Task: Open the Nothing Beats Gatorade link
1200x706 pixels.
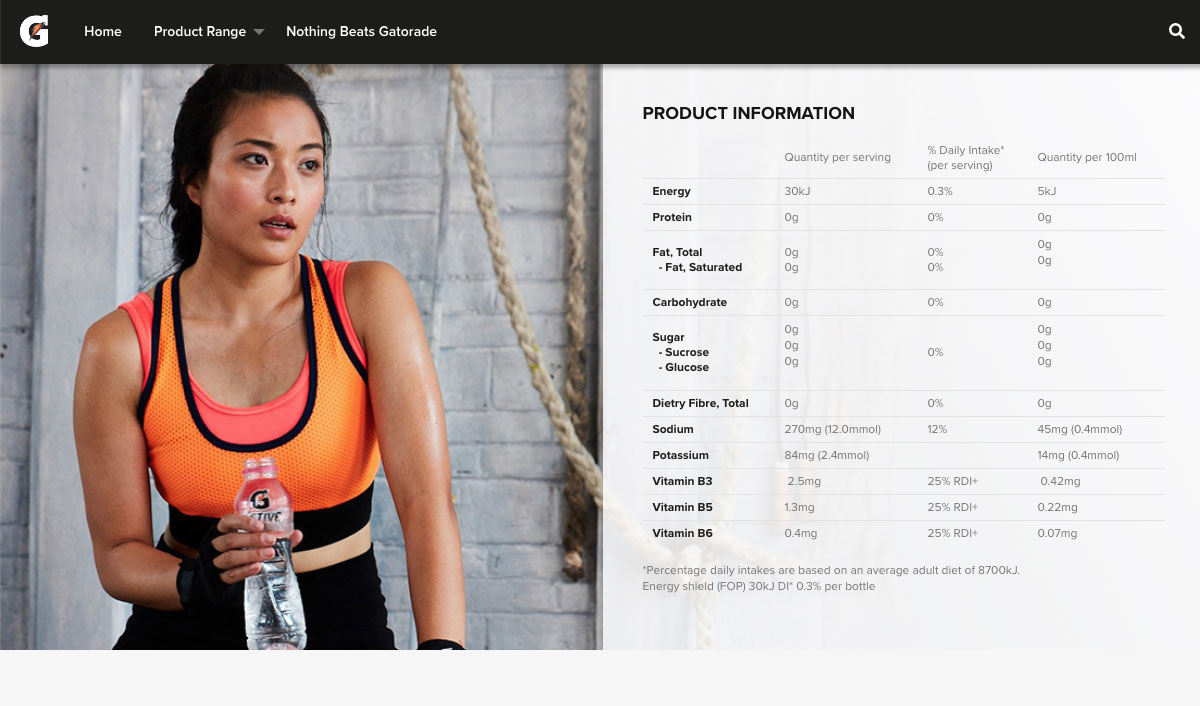Action: click(361, 31)
